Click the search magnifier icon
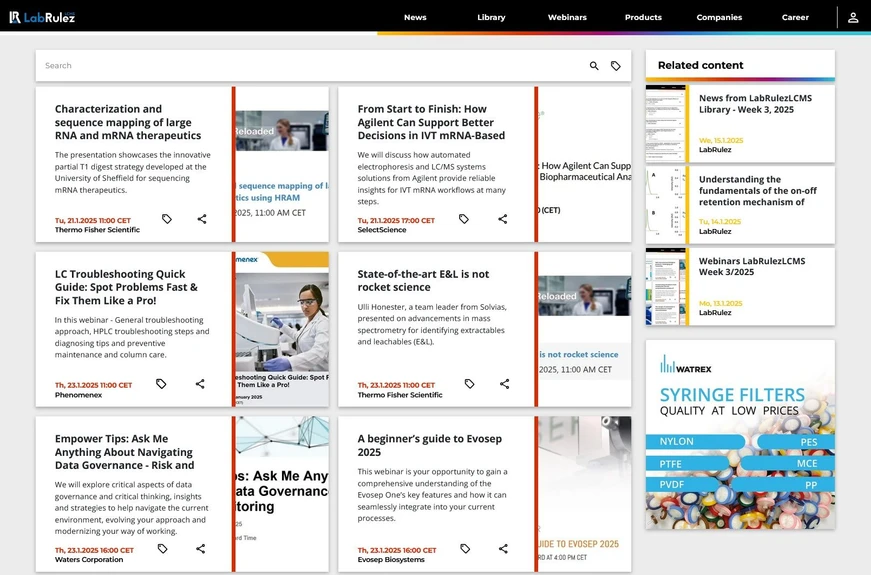Screen dimensions: 871x575 [594, 66]
